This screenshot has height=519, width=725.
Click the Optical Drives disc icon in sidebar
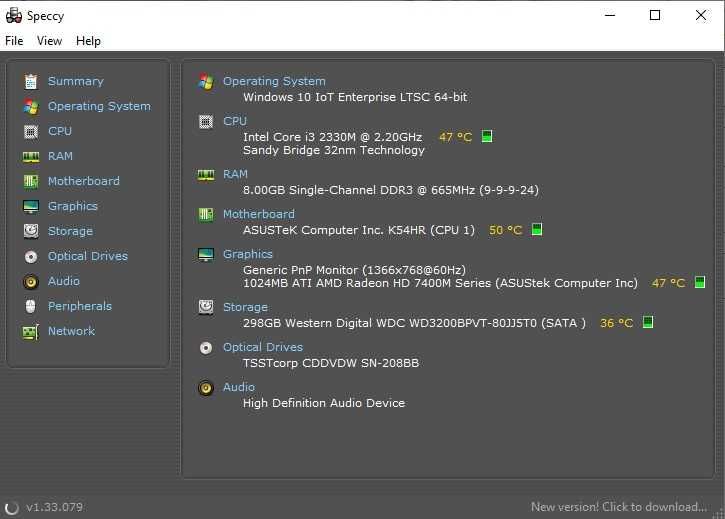coord(31,256)
